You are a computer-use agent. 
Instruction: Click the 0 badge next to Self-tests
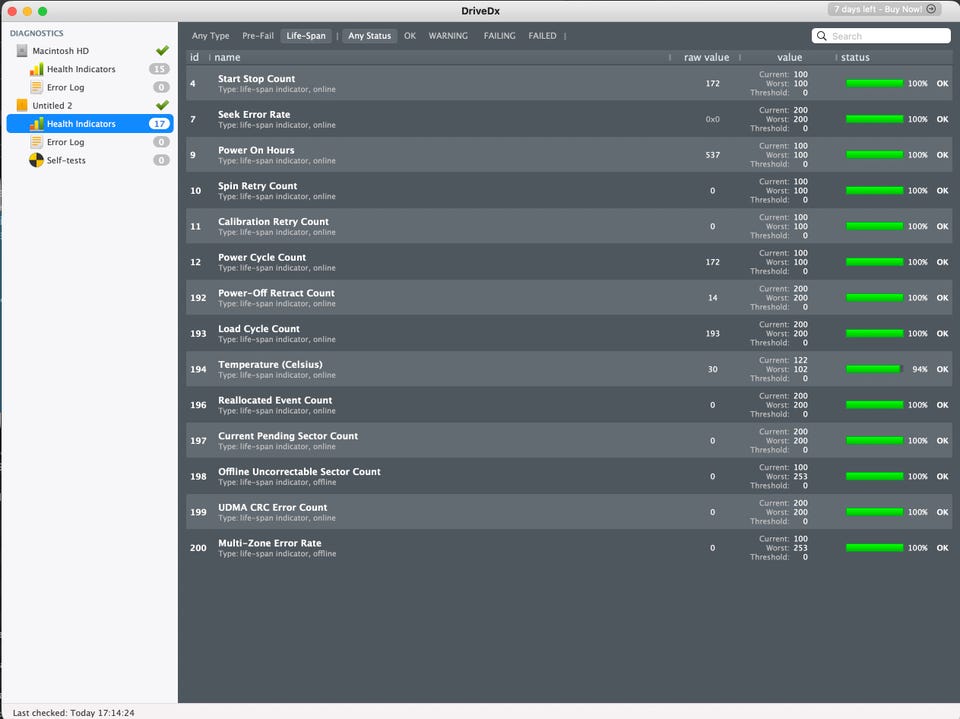[162, 160]
